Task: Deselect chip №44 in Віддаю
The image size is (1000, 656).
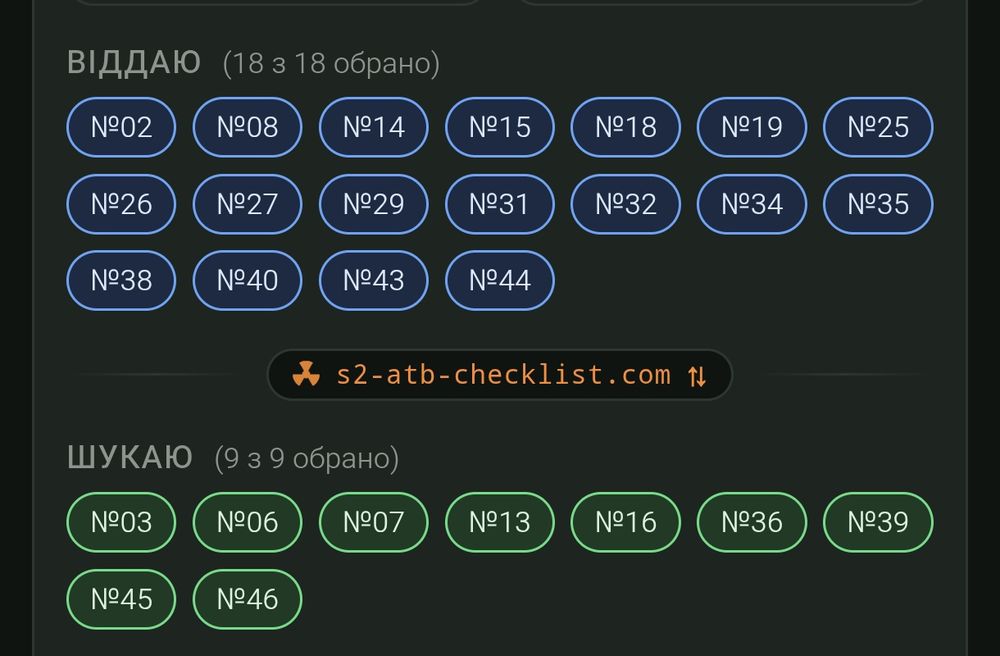Action: point(500,281)
